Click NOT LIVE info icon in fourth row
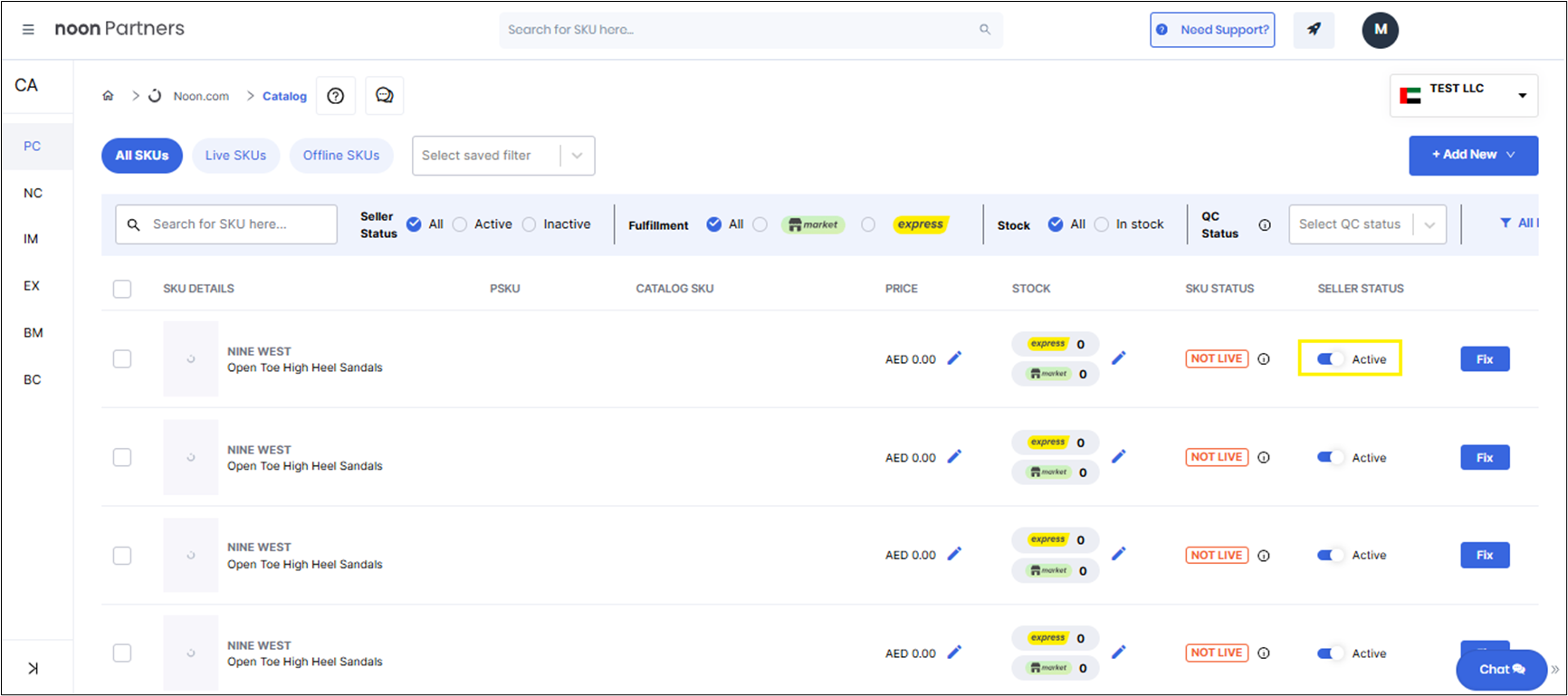This screenshot has height=696, width=1568. click(1264, 653)
